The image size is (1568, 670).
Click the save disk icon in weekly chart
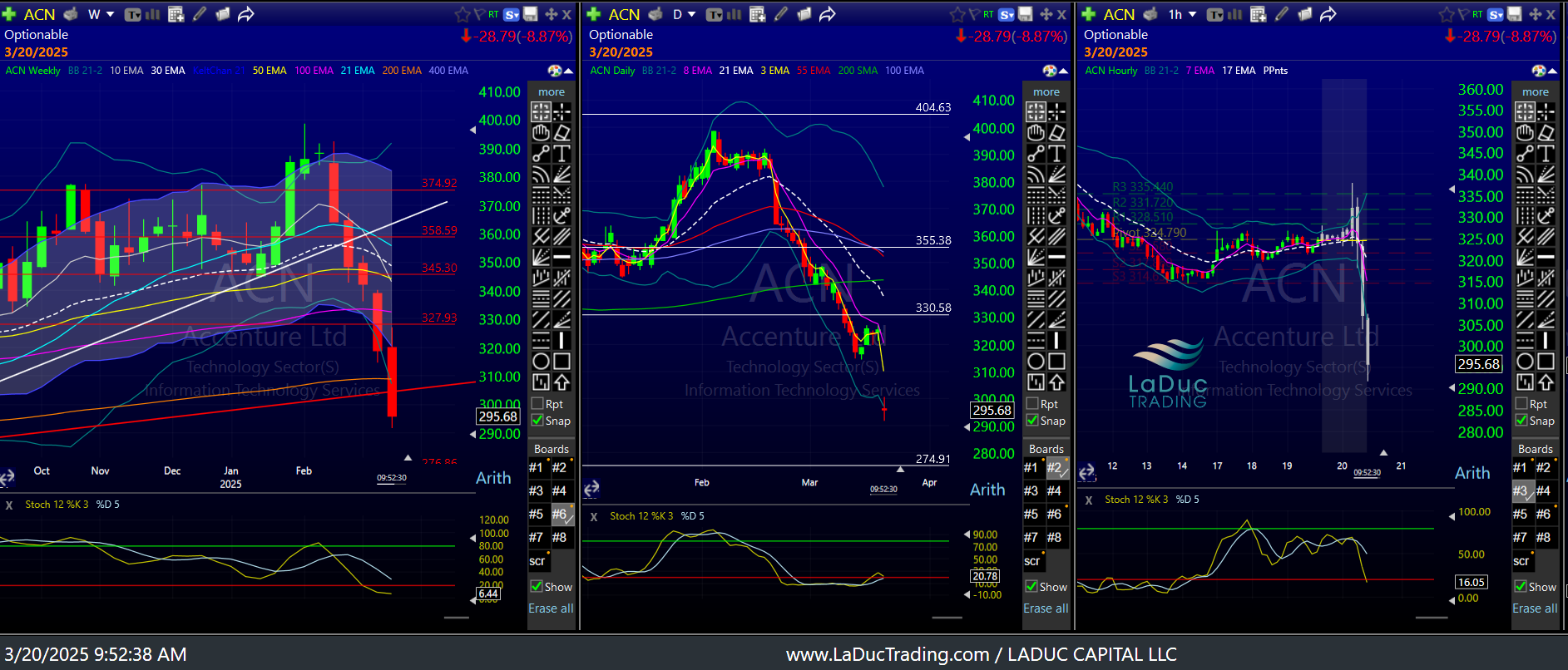click(x=530, y=14)
